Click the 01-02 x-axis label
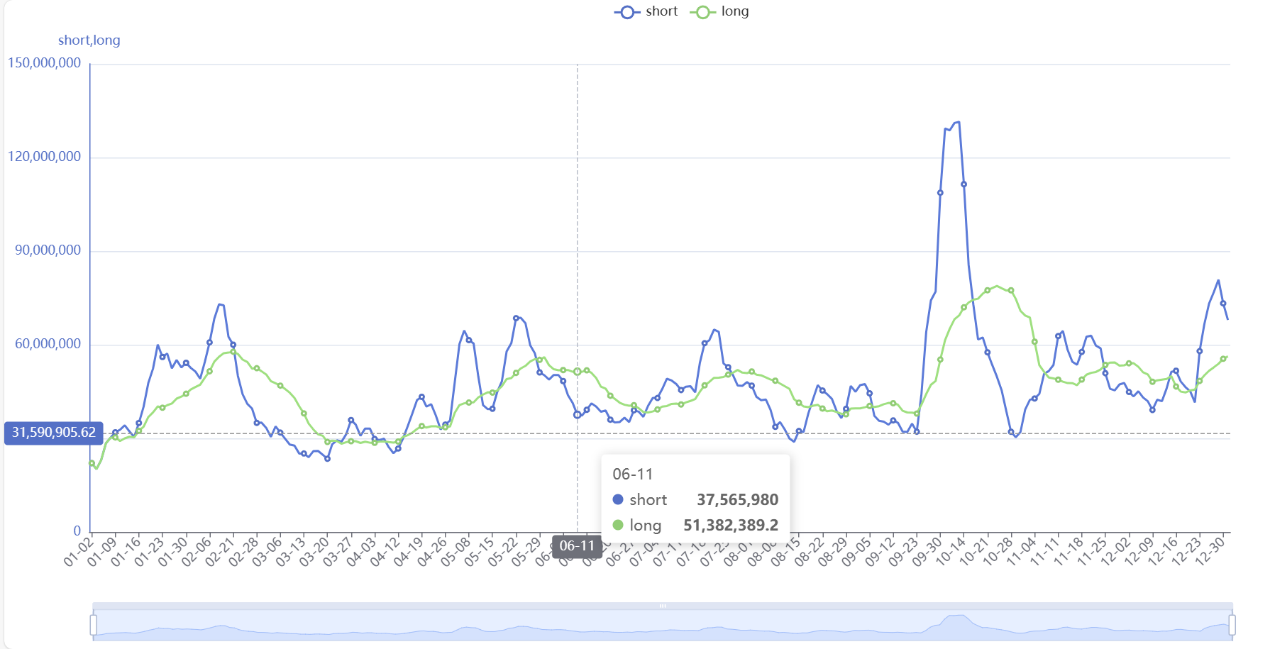Viewport: 1270px width, 649px height. point(78,553)
